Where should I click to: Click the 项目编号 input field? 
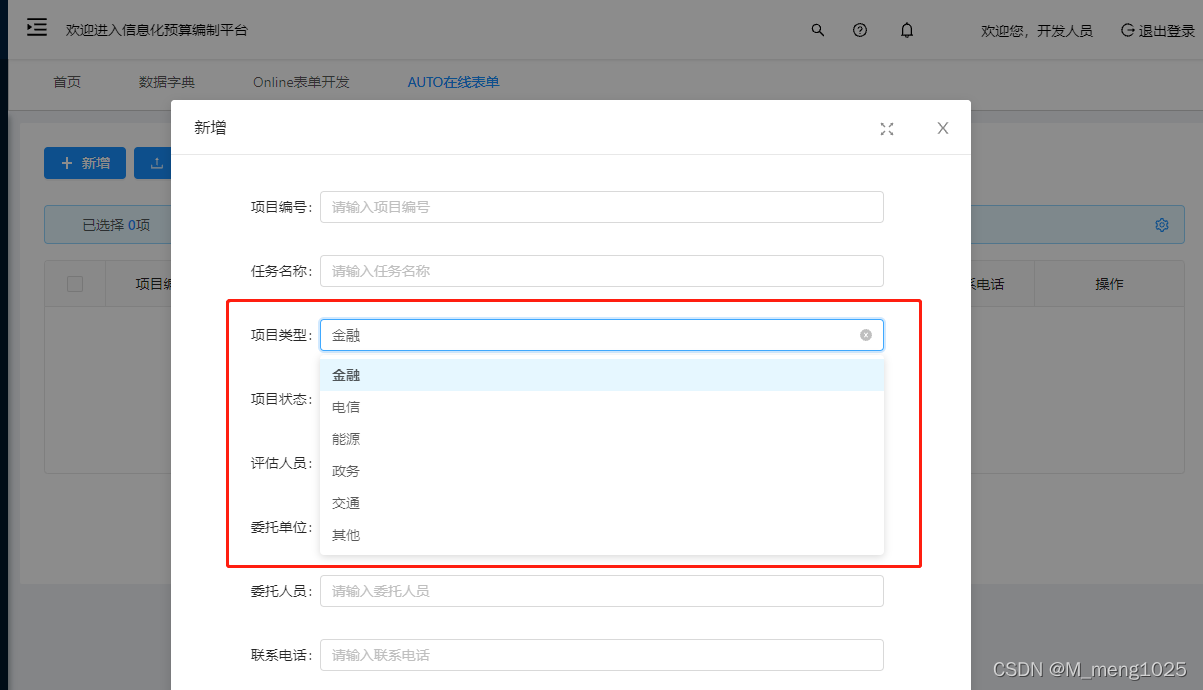[602, 207]
